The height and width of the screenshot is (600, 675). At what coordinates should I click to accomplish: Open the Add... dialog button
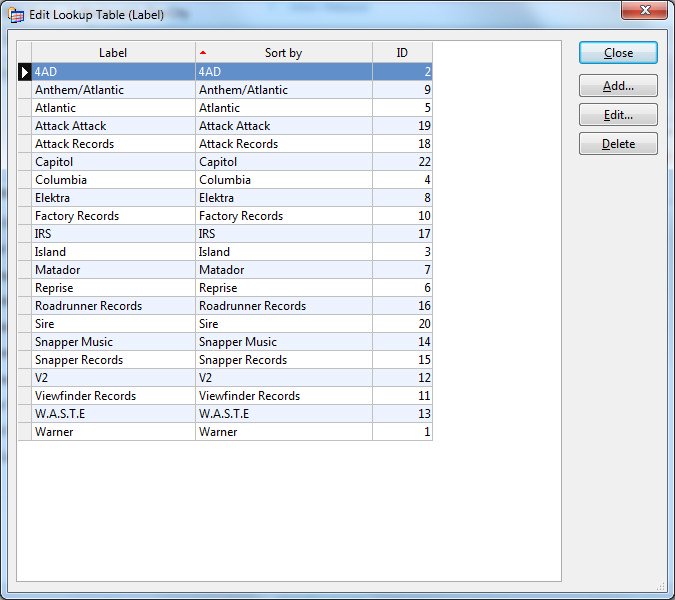tap(618, 87)
